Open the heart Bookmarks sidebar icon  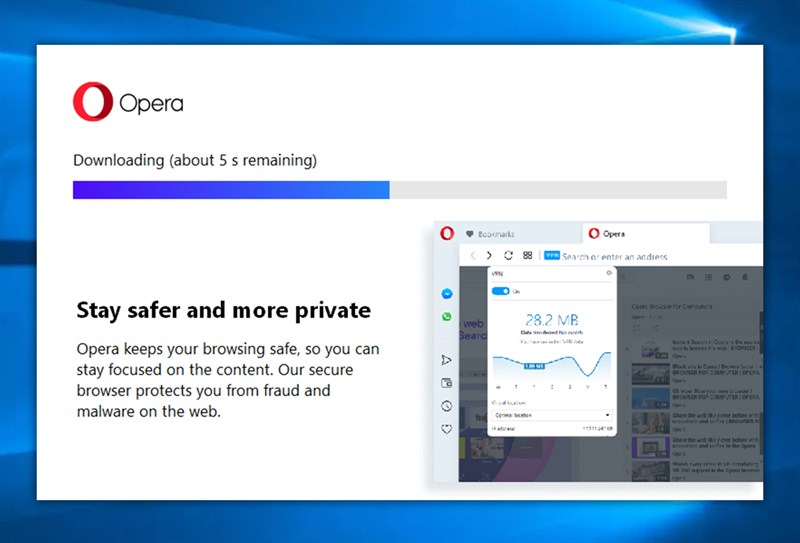click(446, 429)
